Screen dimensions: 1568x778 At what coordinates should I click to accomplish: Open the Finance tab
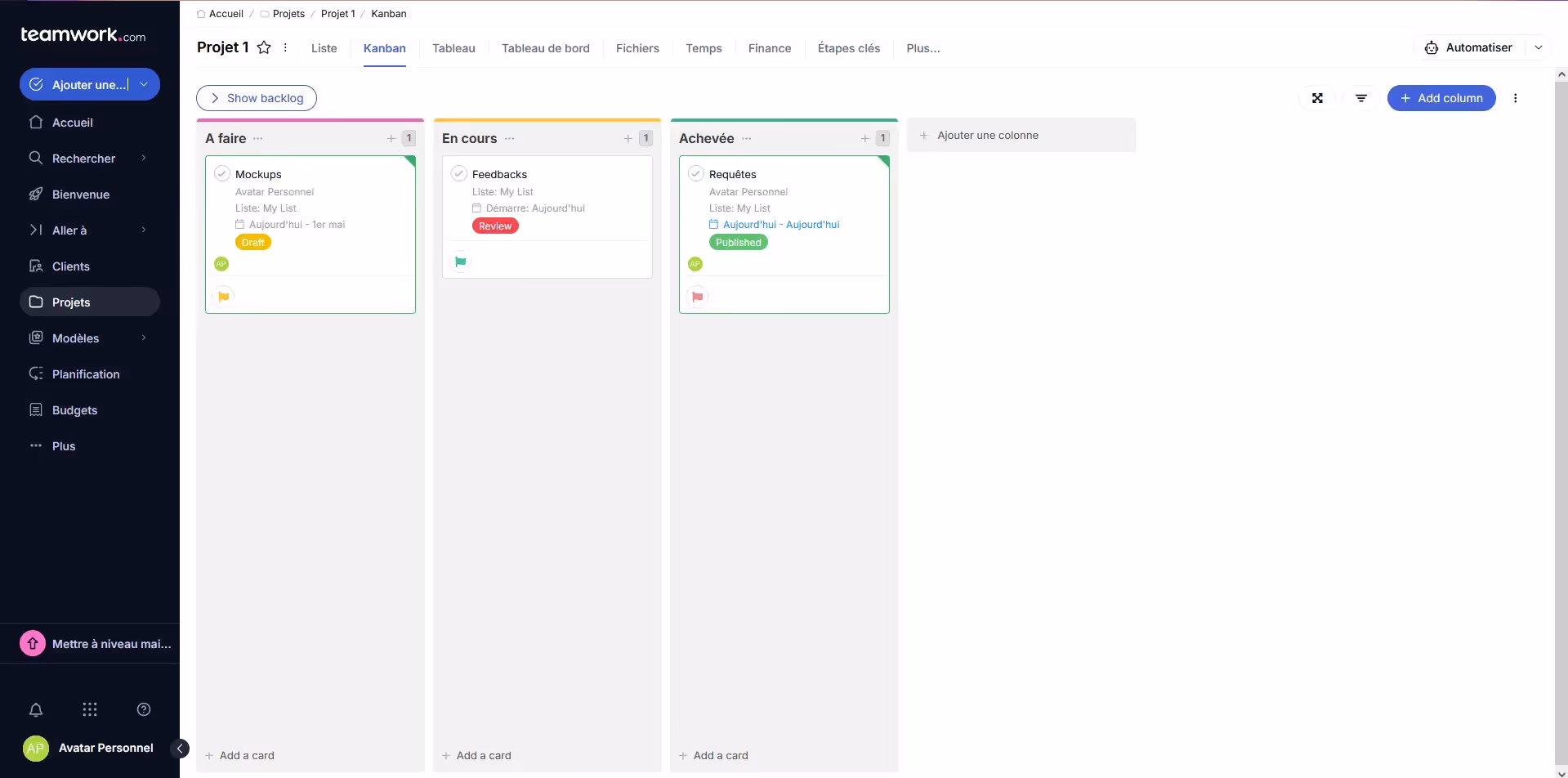click(x=769, y=48)
